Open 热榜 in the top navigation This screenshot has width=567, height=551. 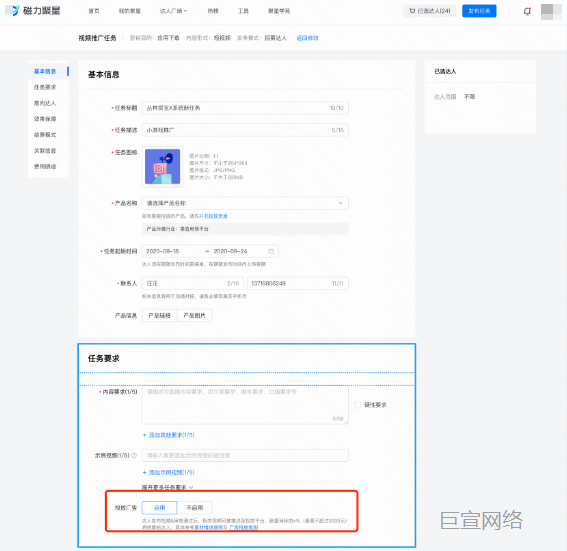213,11
